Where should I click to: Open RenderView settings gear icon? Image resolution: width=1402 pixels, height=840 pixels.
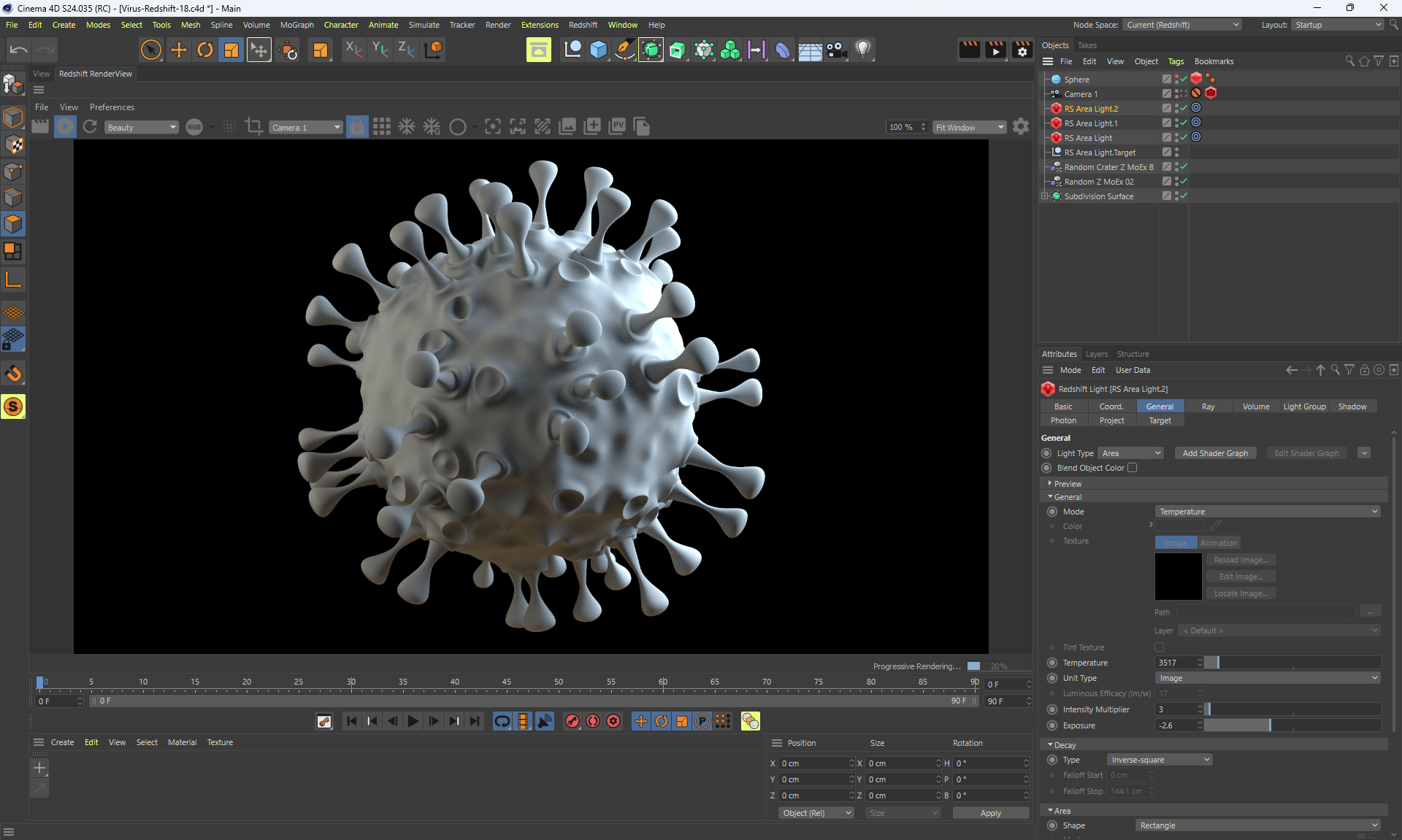(x=1021, y=127)
